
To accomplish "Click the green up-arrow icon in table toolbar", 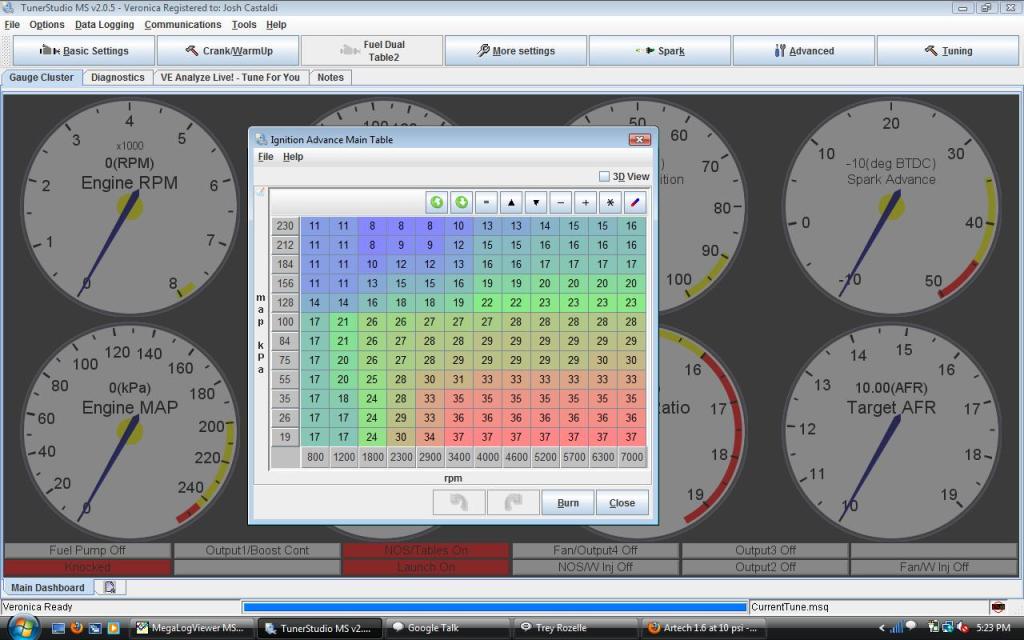I will click(x=436, y=202).
